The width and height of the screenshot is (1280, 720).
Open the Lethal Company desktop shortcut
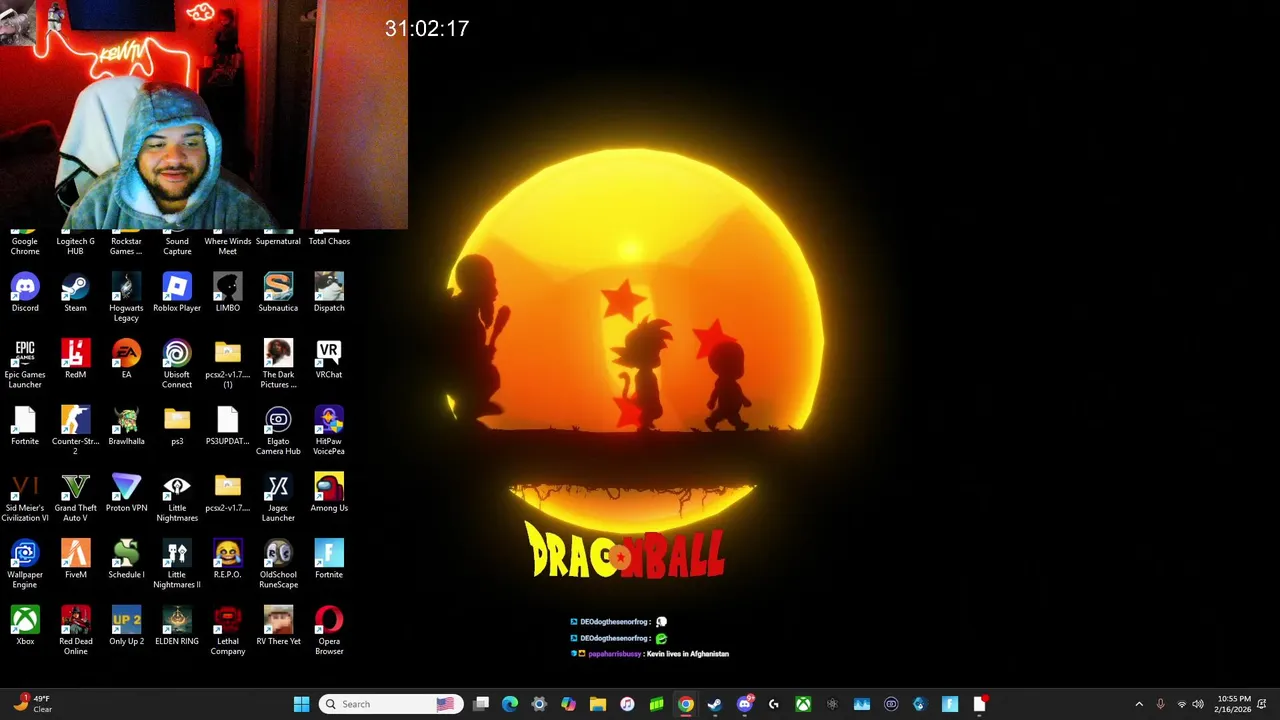coord(228,632)
